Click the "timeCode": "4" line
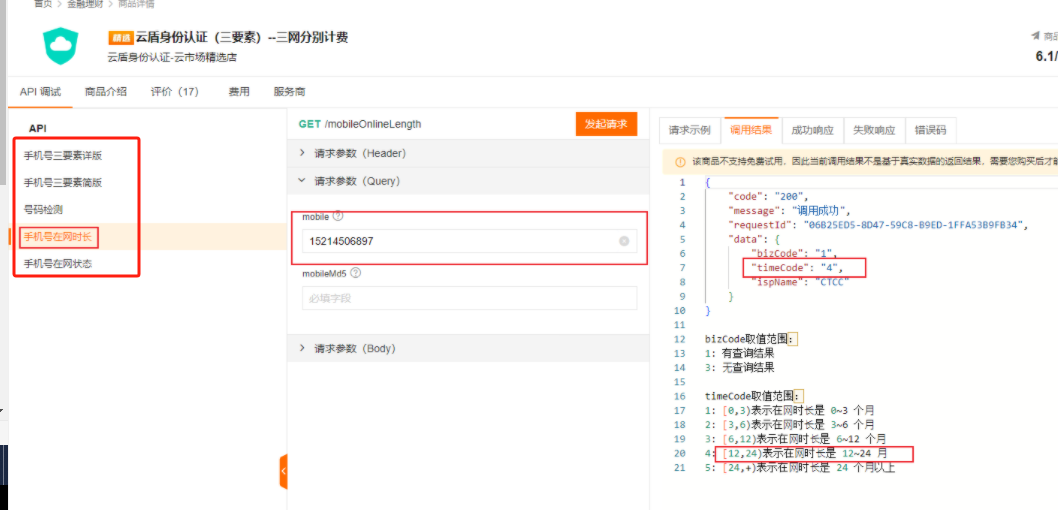The image size is (1058, 510). (798, 268)
